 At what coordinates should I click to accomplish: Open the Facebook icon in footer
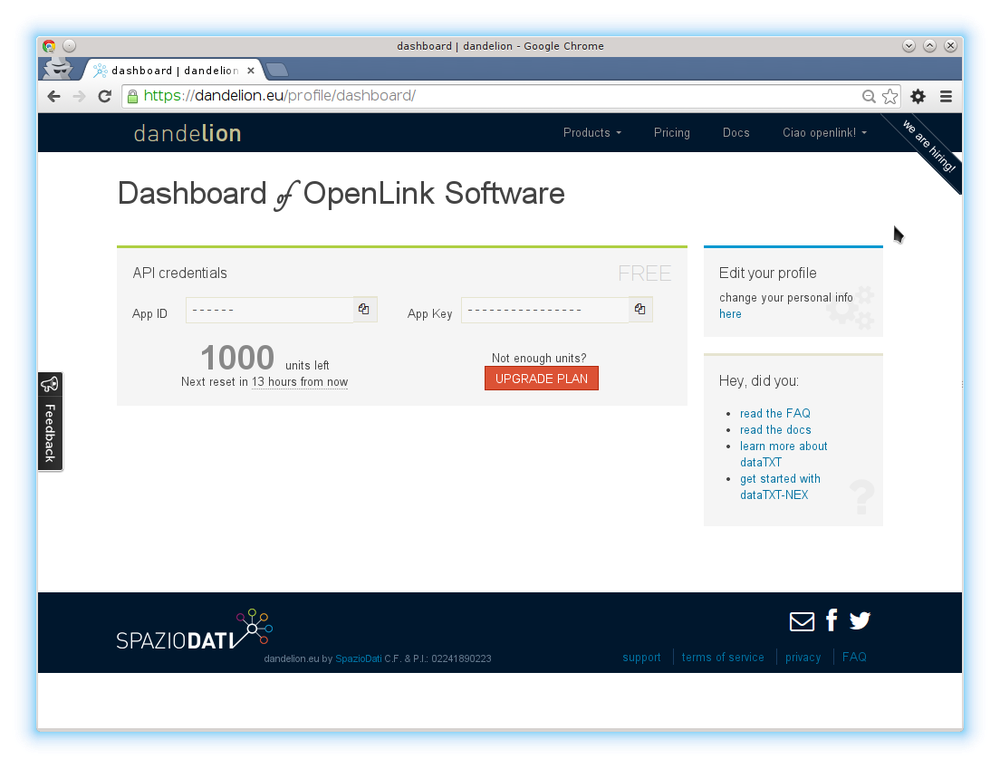click(x=832, y=620)
